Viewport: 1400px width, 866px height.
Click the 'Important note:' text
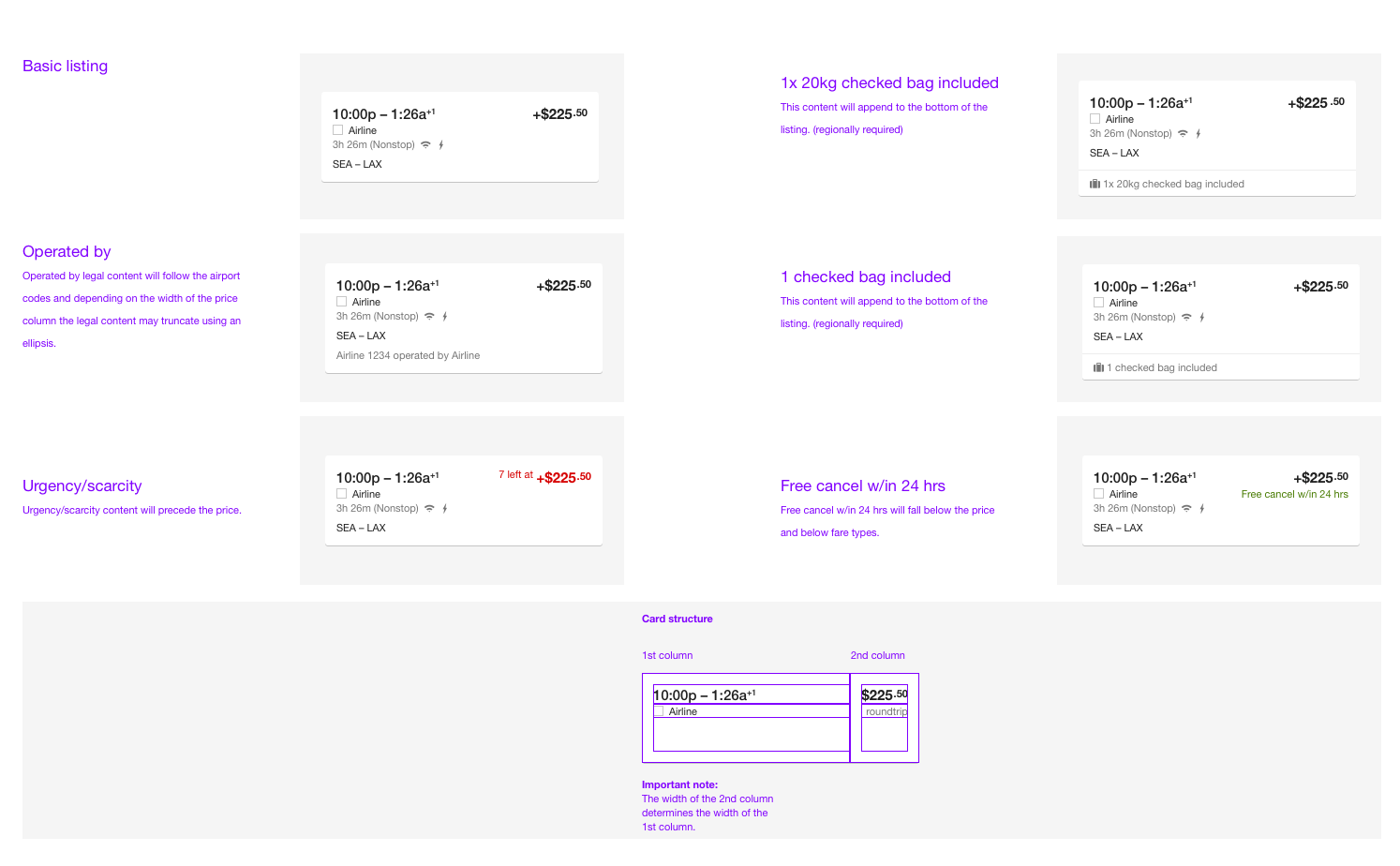tap(679, 784)
